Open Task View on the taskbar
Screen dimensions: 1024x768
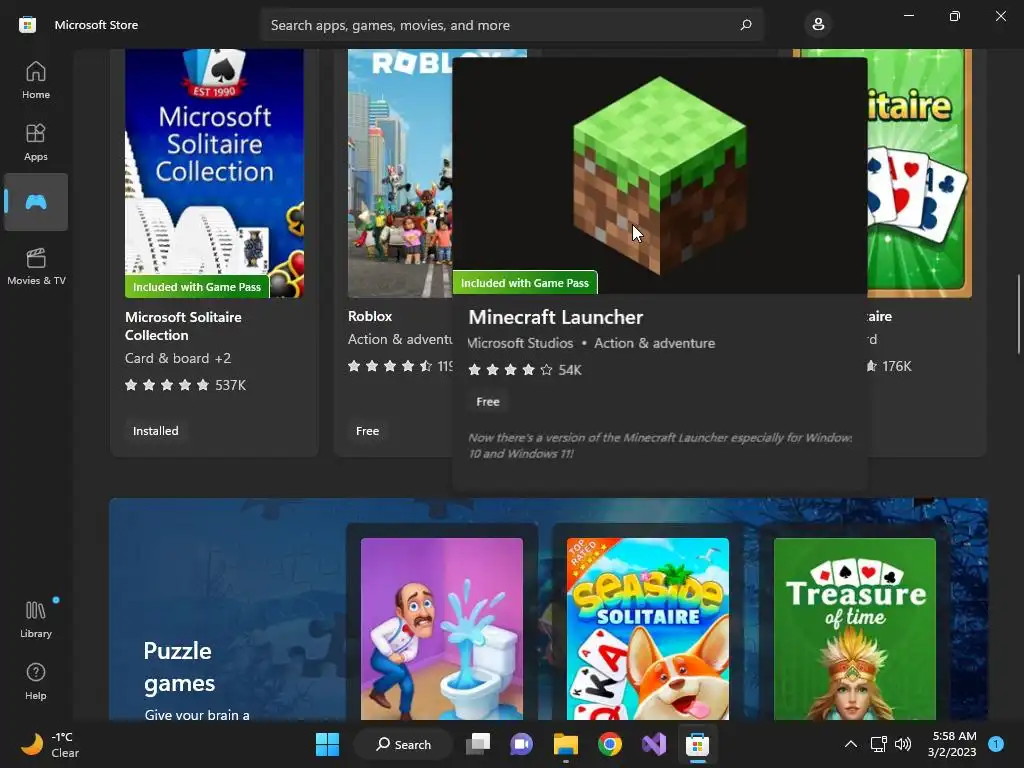478,744
